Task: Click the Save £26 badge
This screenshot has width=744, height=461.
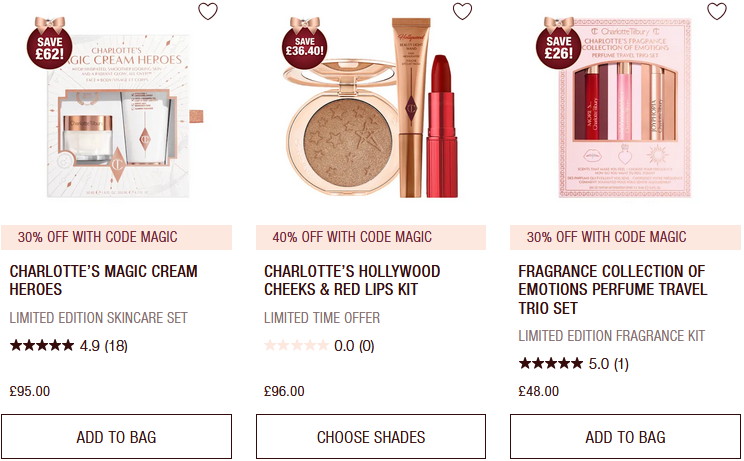Action: 558,43
